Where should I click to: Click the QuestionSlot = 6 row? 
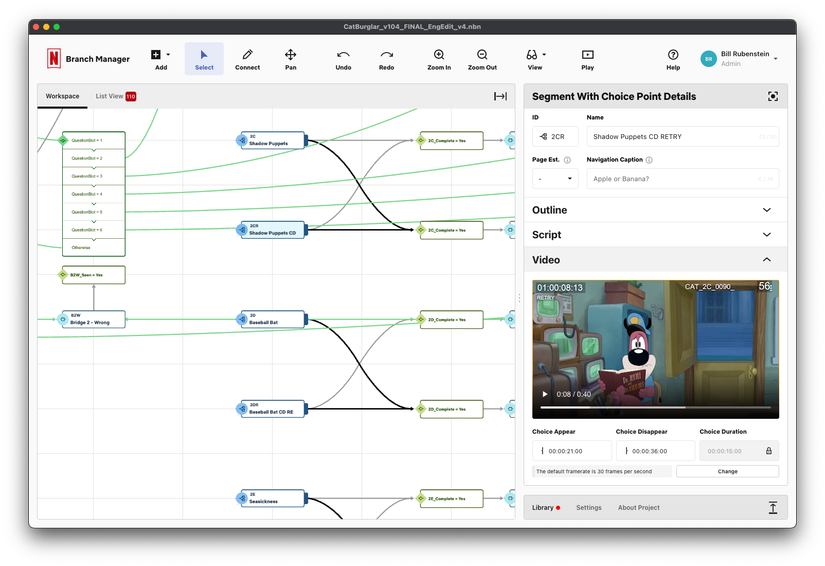[94, 230]
